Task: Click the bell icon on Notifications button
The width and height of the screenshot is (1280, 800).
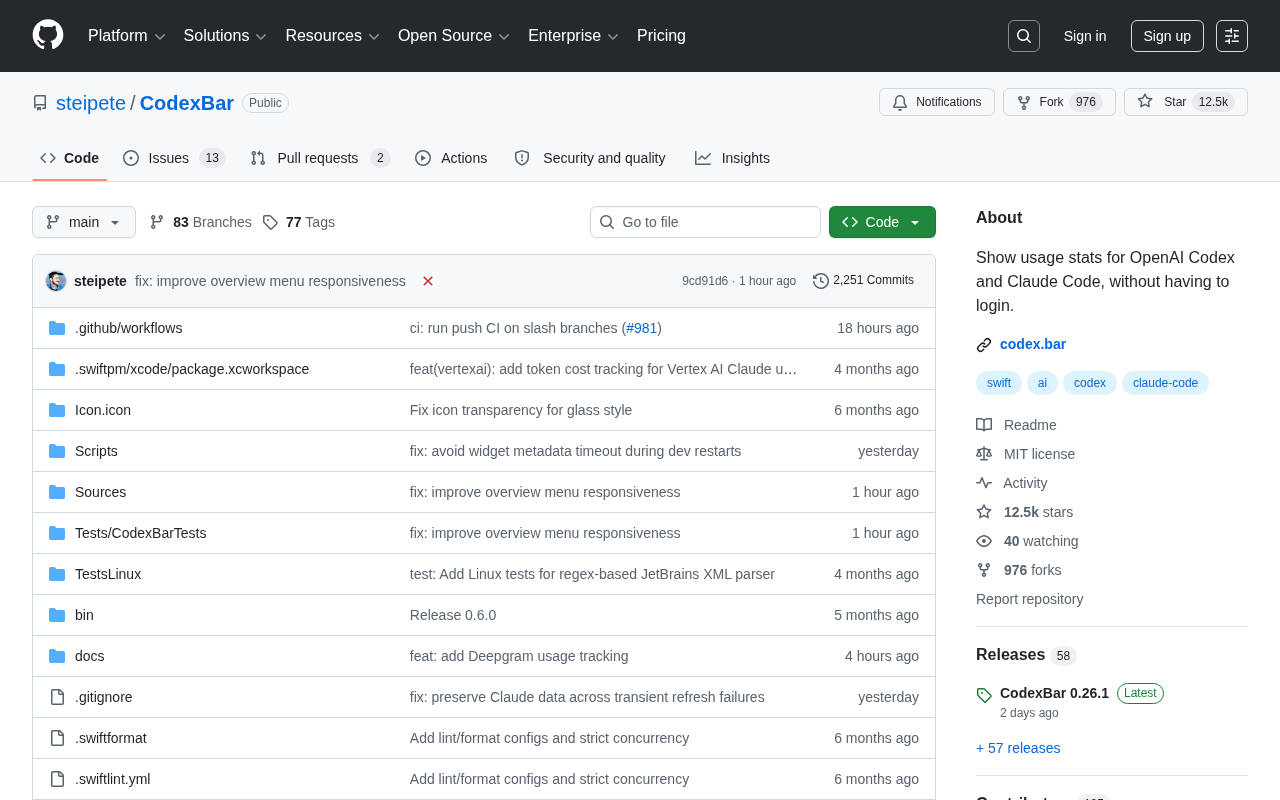Action: coord(900,102)
